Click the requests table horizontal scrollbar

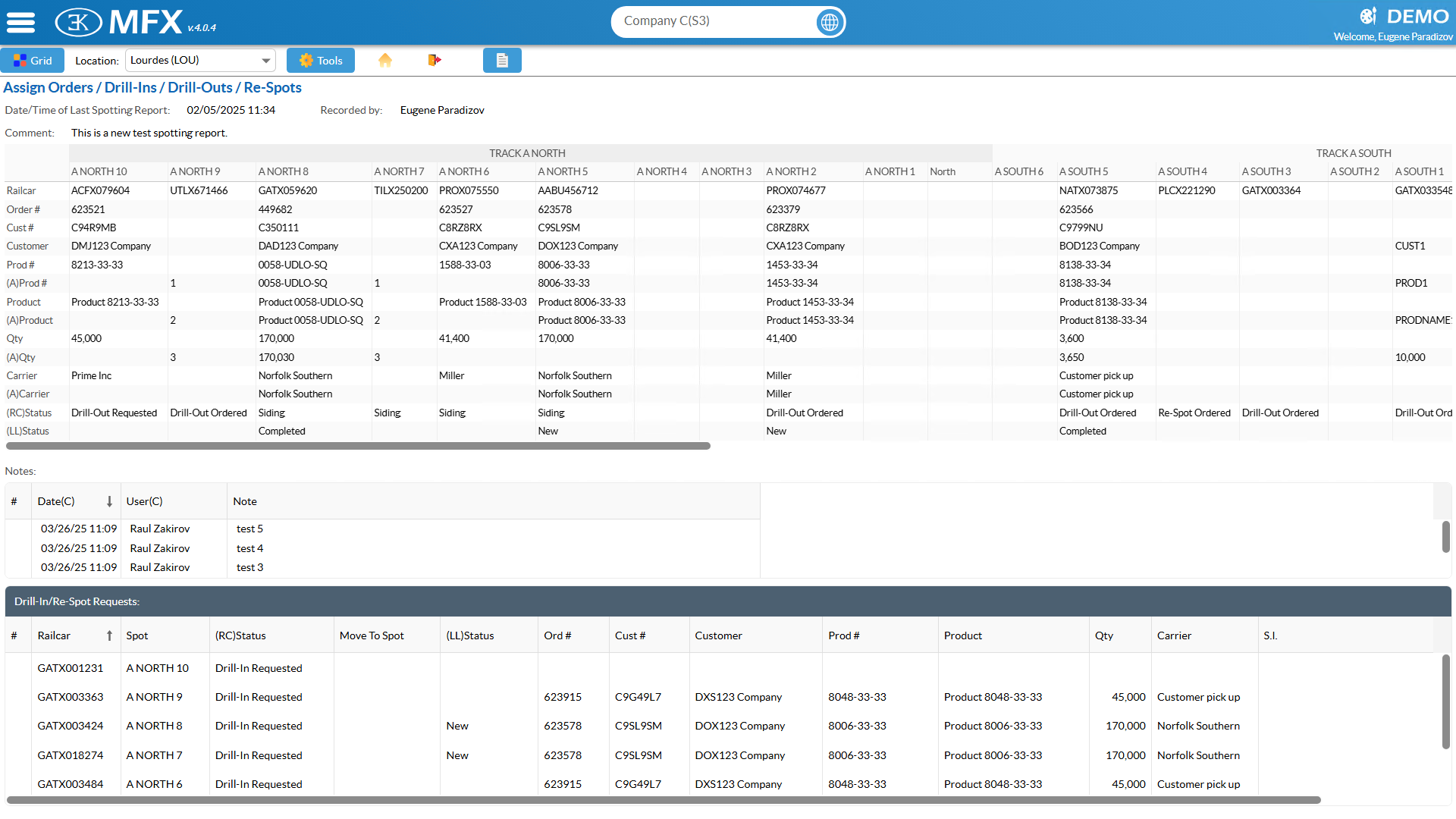[x=664, y=800]
